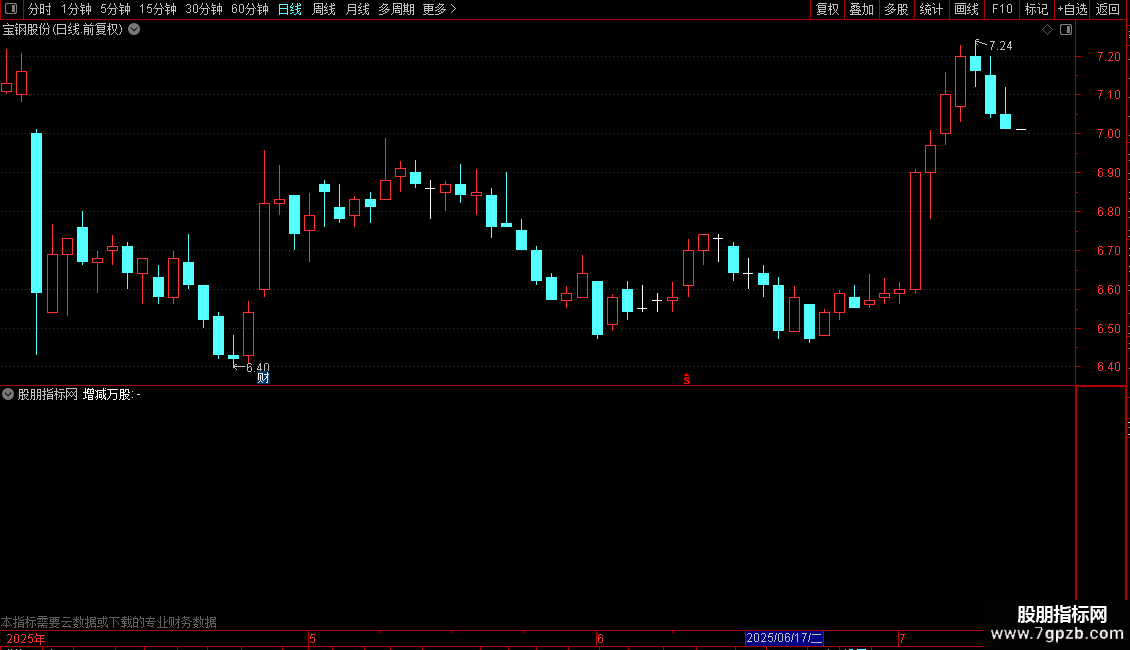Switch to 分时 intraday view
The image size is (1130, 650).
point(40,9)
